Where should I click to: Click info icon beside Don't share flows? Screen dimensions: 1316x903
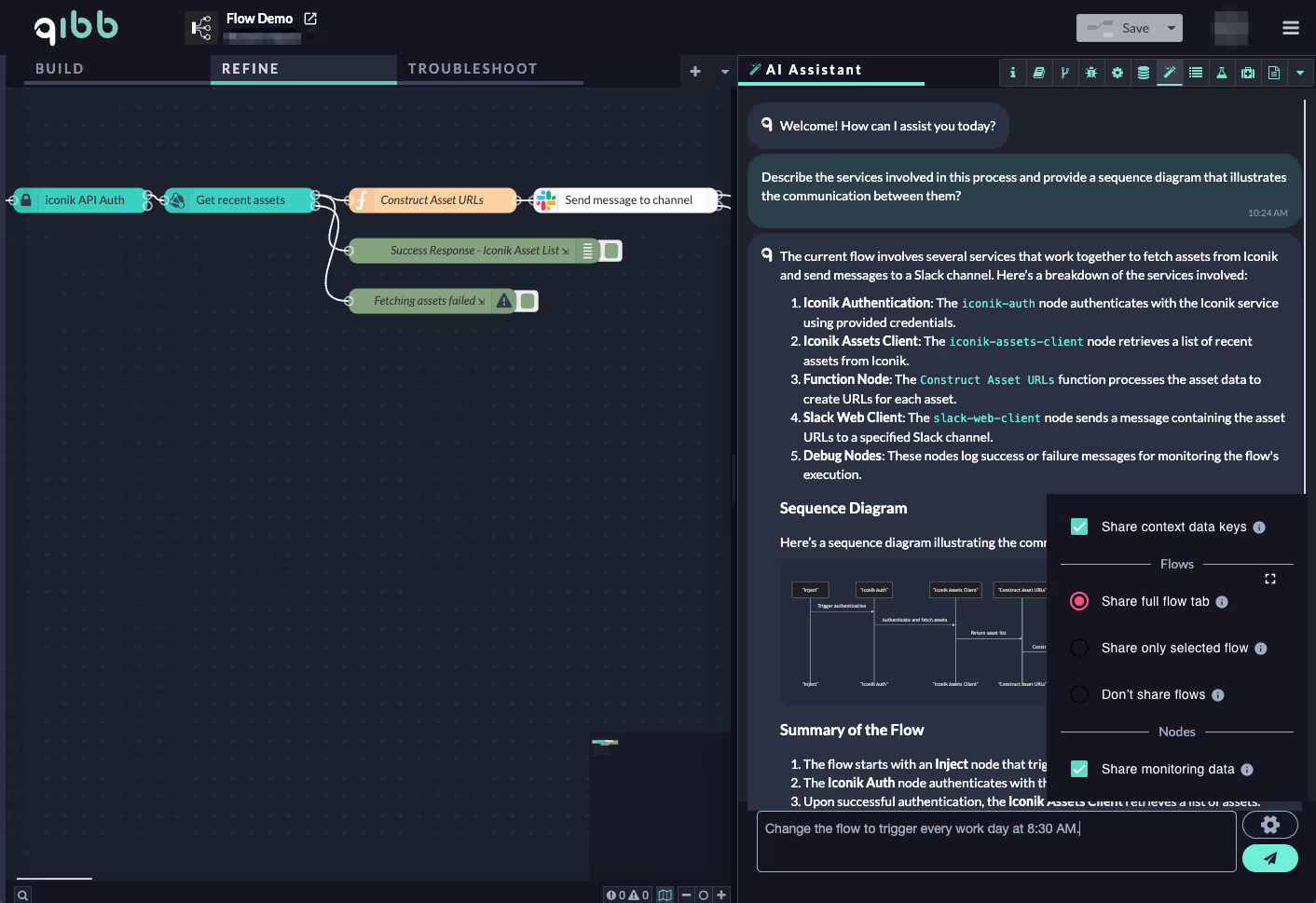1218,695
